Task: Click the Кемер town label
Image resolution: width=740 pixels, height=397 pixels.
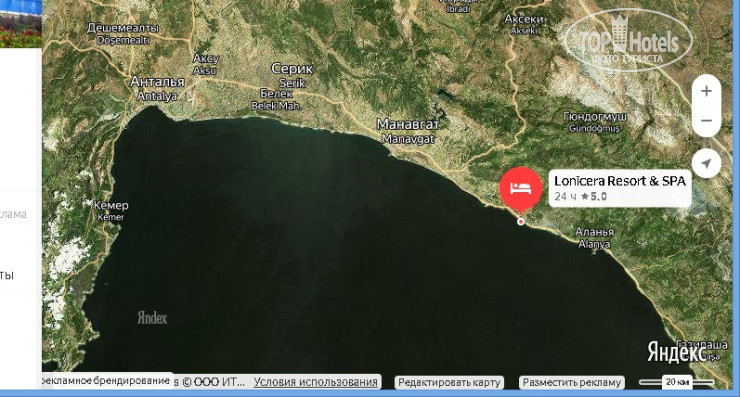Action: 111,205
